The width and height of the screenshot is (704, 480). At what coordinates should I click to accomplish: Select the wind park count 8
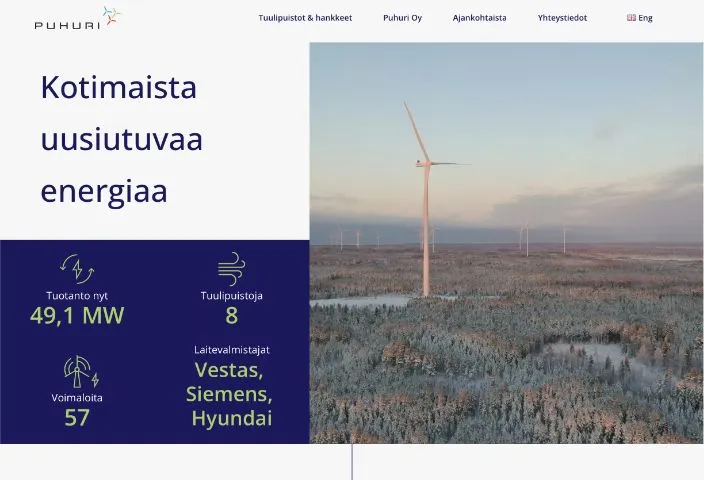[x=232, y=315]
